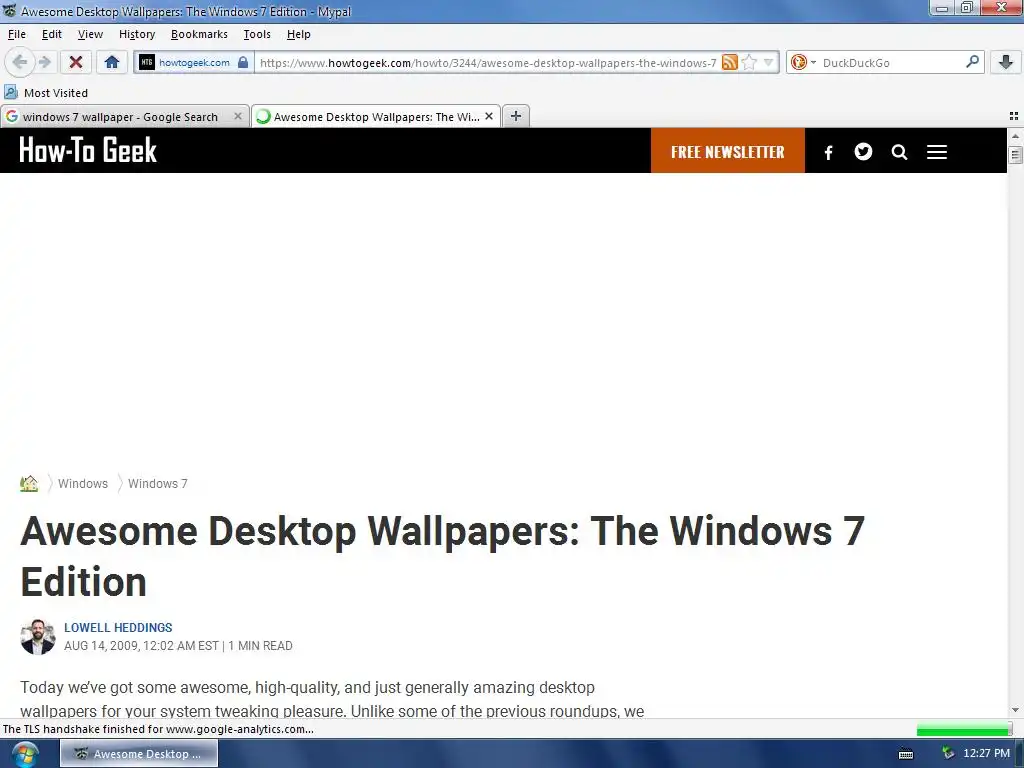
Task: Open the Help menu
Action: (x=298, y=34)
